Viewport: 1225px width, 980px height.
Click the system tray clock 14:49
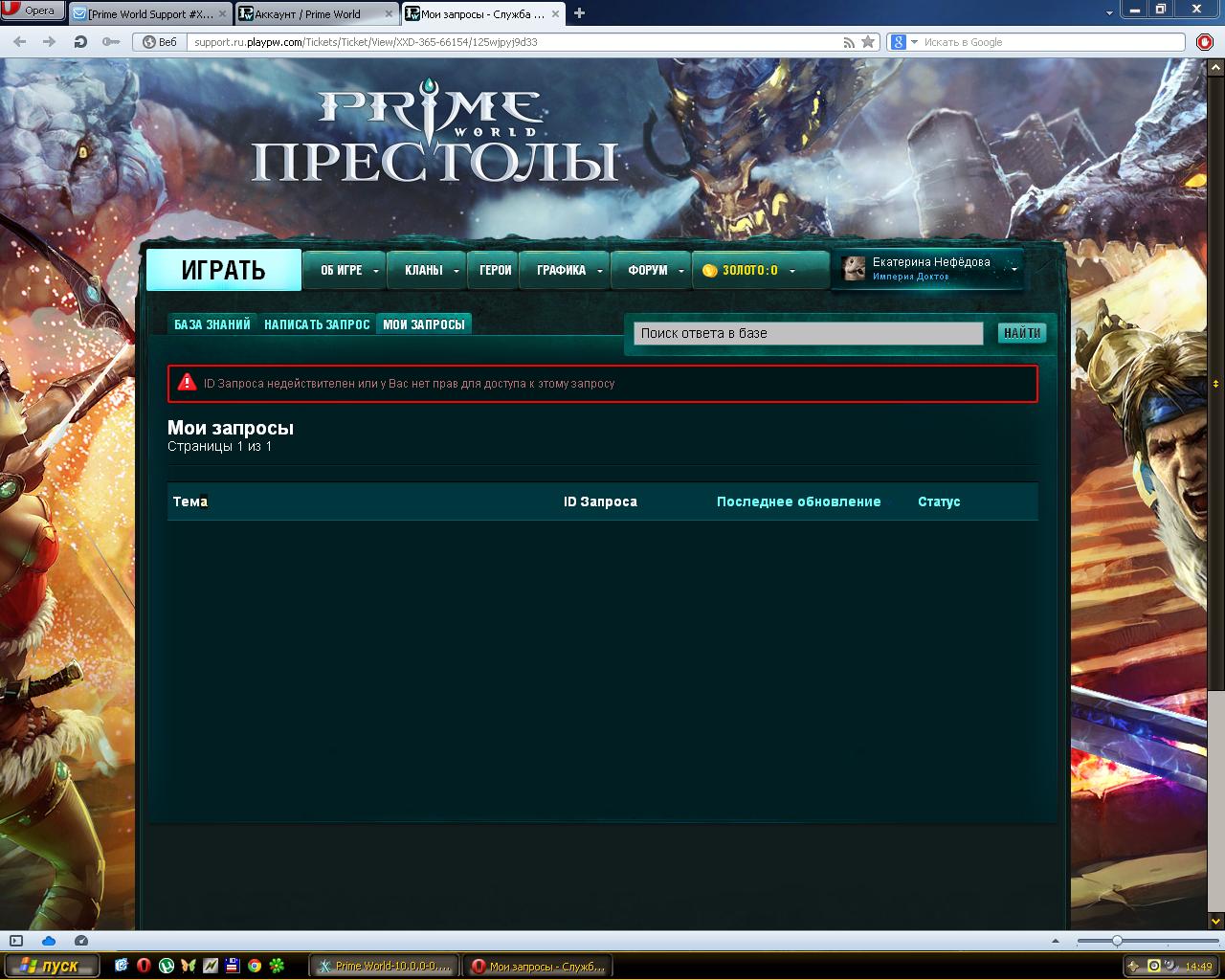pos(1198,967)
